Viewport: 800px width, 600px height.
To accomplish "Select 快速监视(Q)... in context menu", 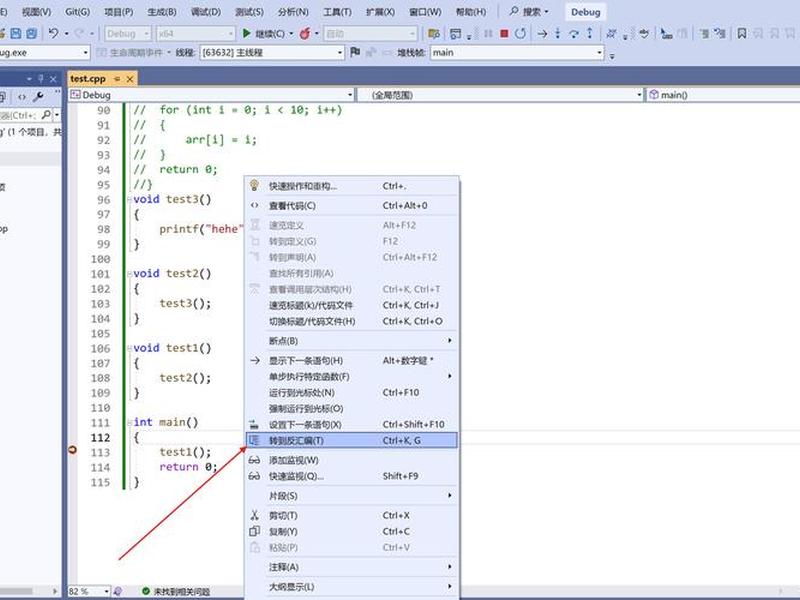I will pos(352,476).
